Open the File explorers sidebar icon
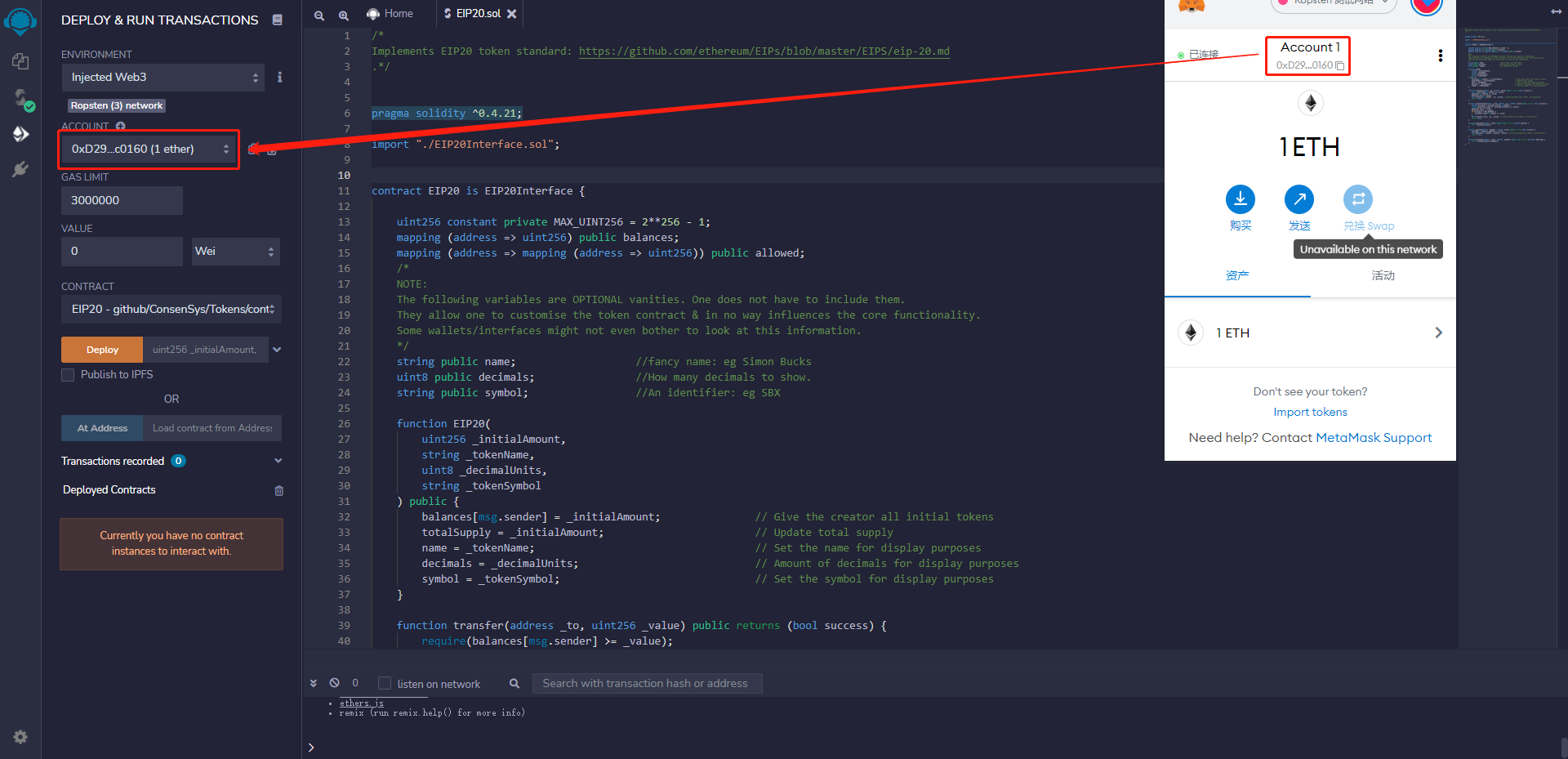Image resolution: width=1568 pixels, height=759 pixels. [20, 61]
